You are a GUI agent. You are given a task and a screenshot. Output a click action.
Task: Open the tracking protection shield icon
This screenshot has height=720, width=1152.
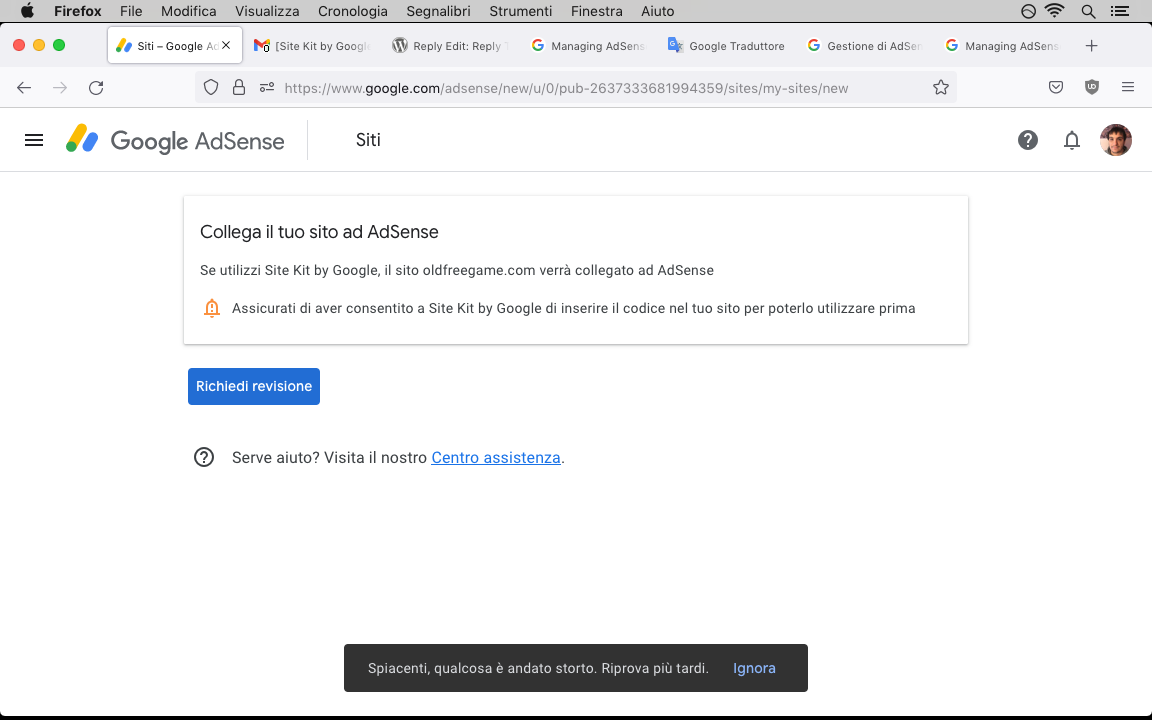[x=211, y=87]
